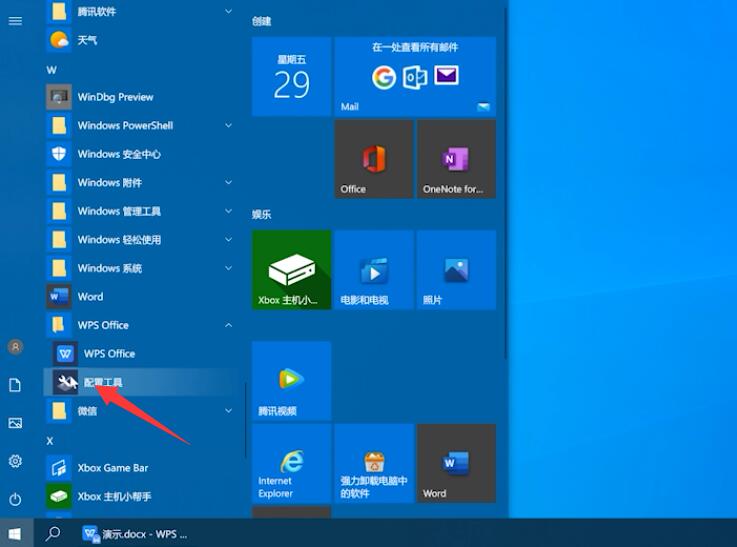Open the Mail tile
737x547 pixels.
coord(415,77)
